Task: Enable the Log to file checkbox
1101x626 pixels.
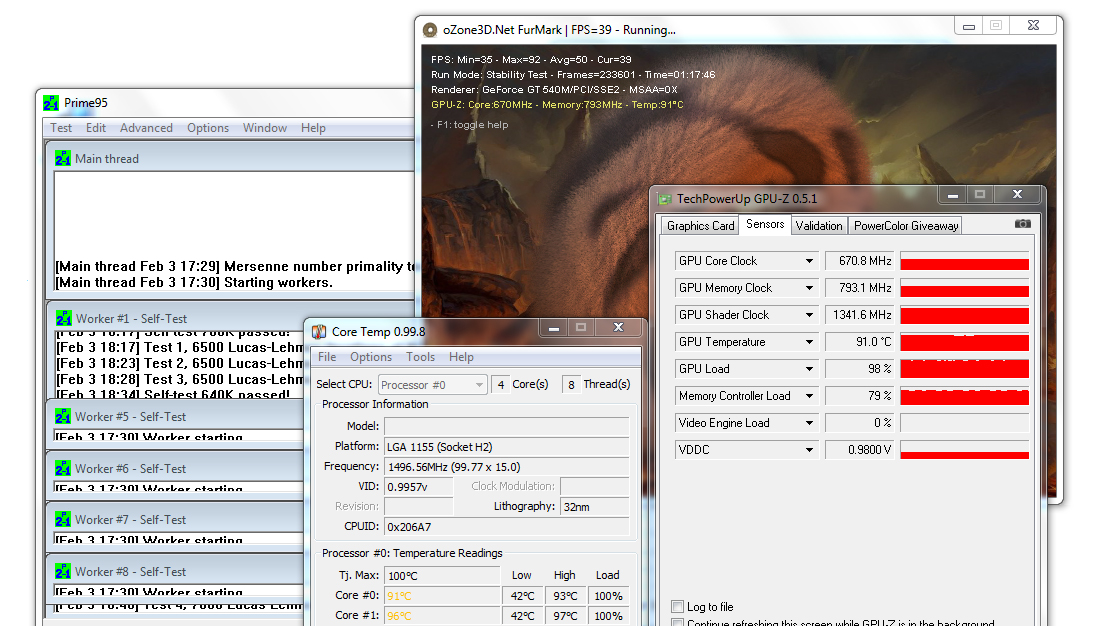Action: (678, 606)
